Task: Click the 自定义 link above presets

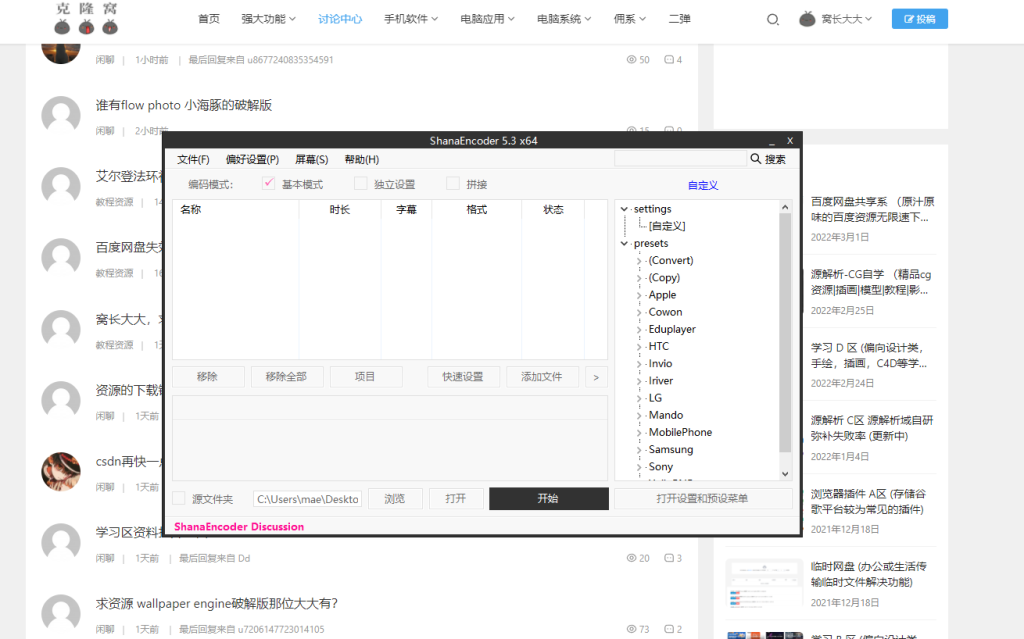Action: [x=703, y=186]
